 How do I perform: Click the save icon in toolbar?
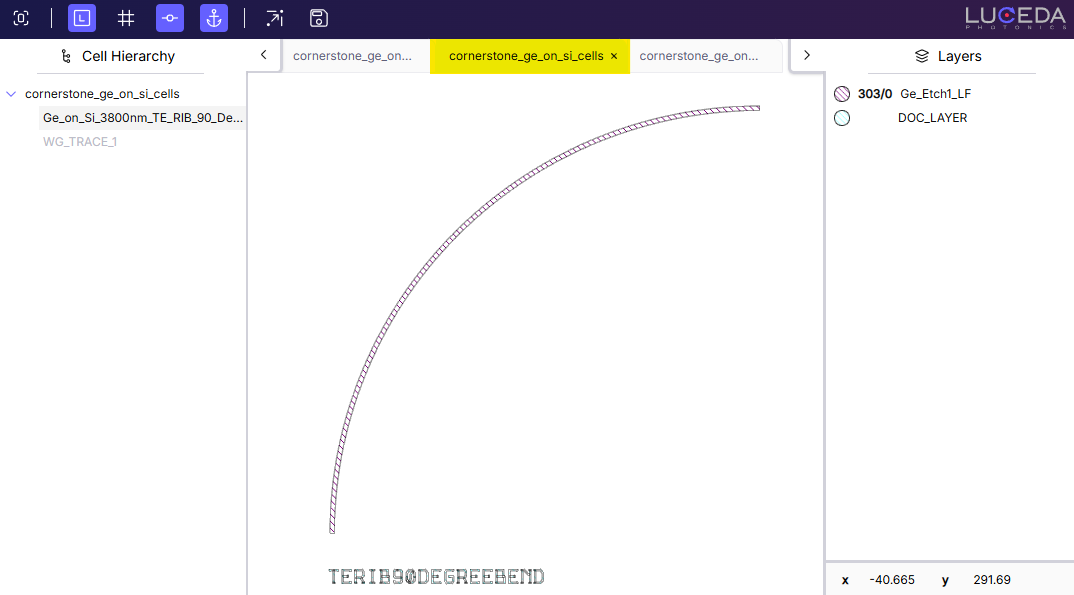tap(318, 18)
